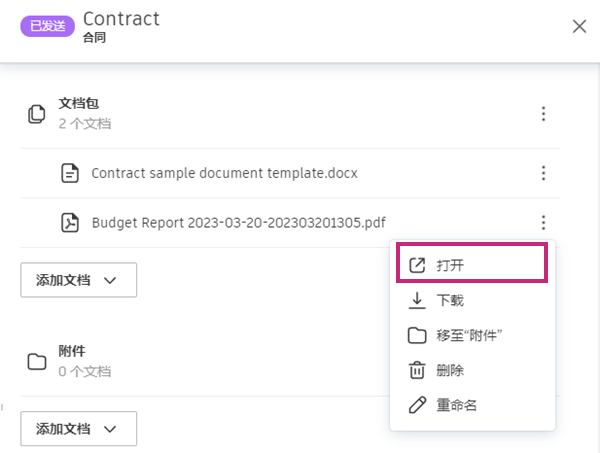Click the pencil rename icon
This screenshot has height=453, width=600.
click(418, 405)
